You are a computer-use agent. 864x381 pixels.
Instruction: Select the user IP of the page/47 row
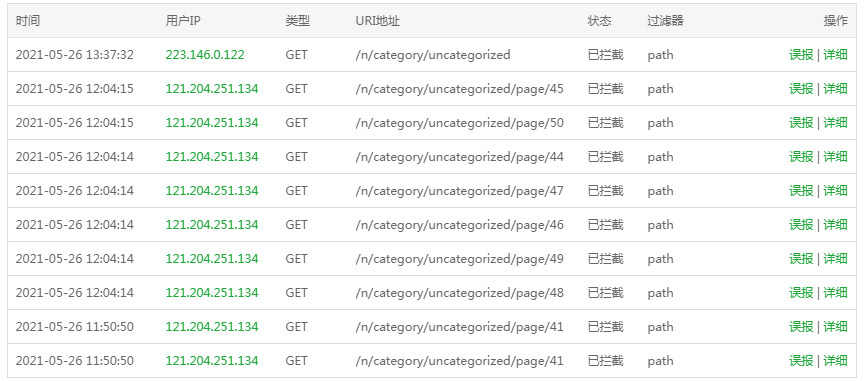212,191
